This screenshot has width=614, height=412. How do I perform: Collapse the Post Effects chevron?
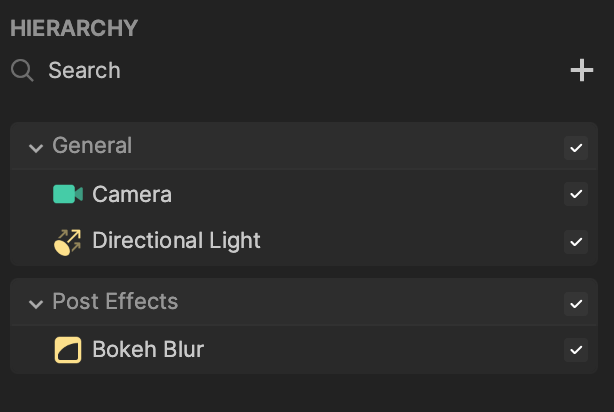(36, 304)
